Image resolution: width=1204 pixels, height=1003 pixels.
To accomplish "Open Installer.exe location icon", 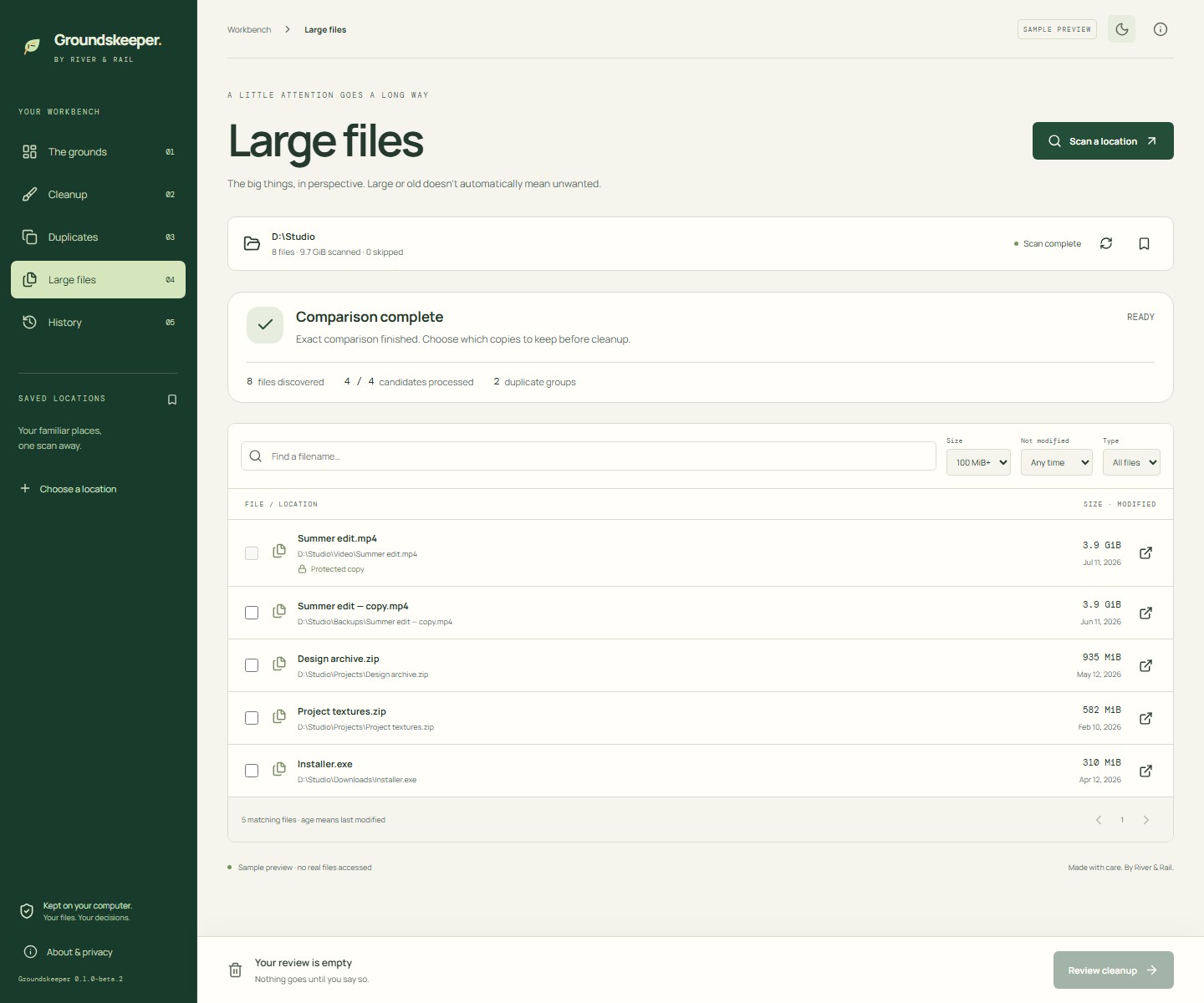I will tap(1146, 771).
